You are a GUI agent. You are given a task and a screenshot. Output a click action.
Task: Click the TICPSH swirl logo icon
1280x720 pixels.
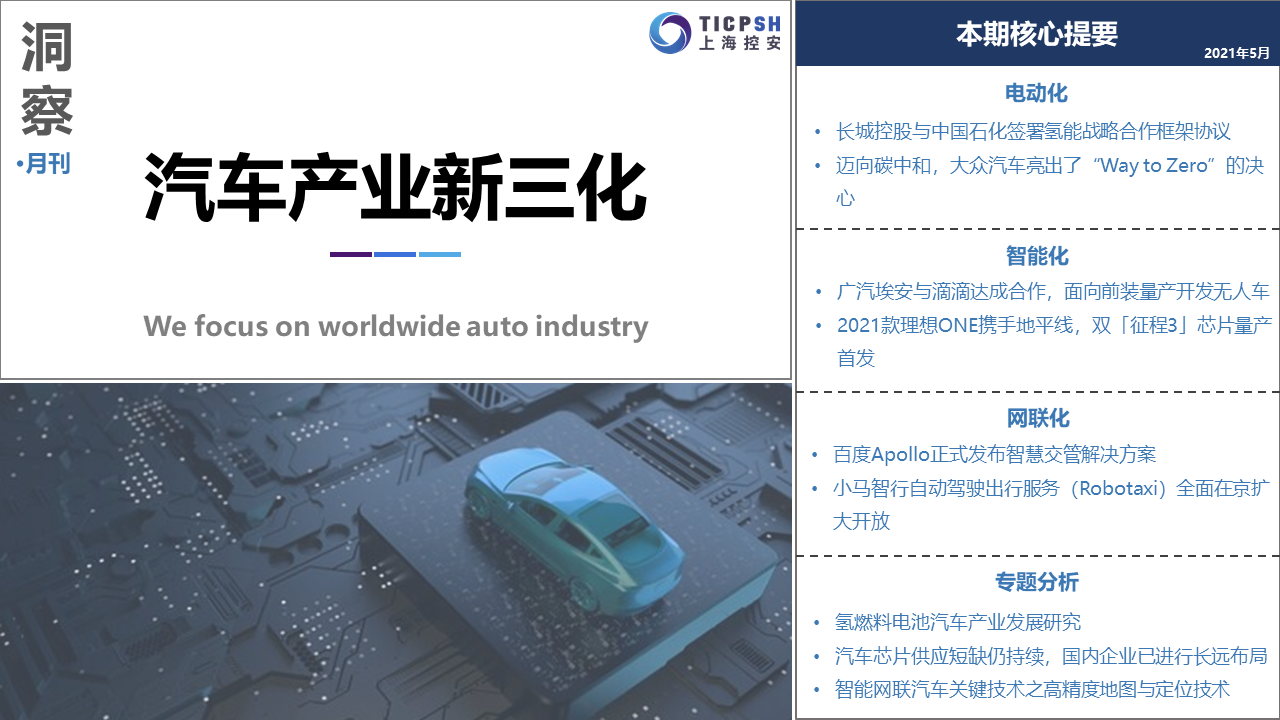[x=669, y=32]
